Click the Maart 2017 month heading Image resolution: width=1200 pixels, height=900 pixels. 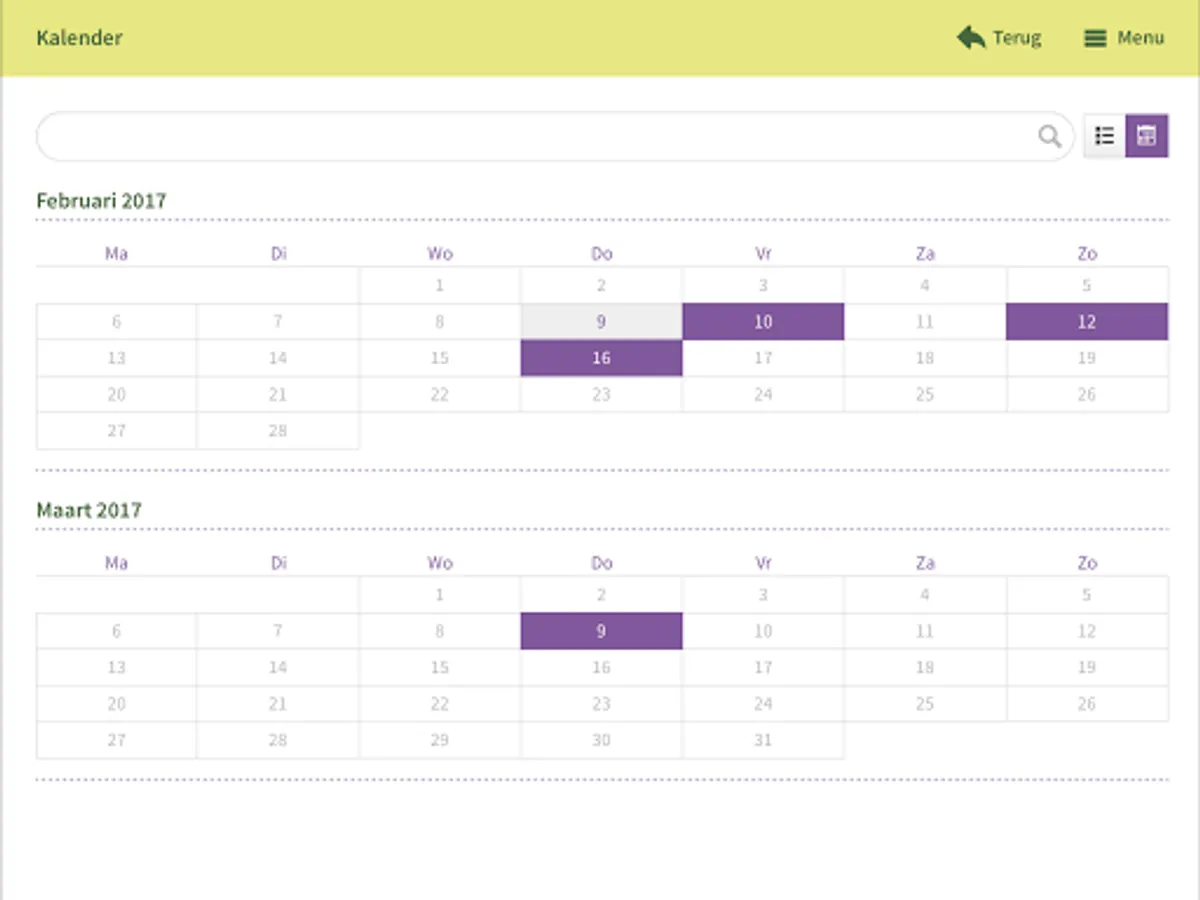tap(89, 510)
